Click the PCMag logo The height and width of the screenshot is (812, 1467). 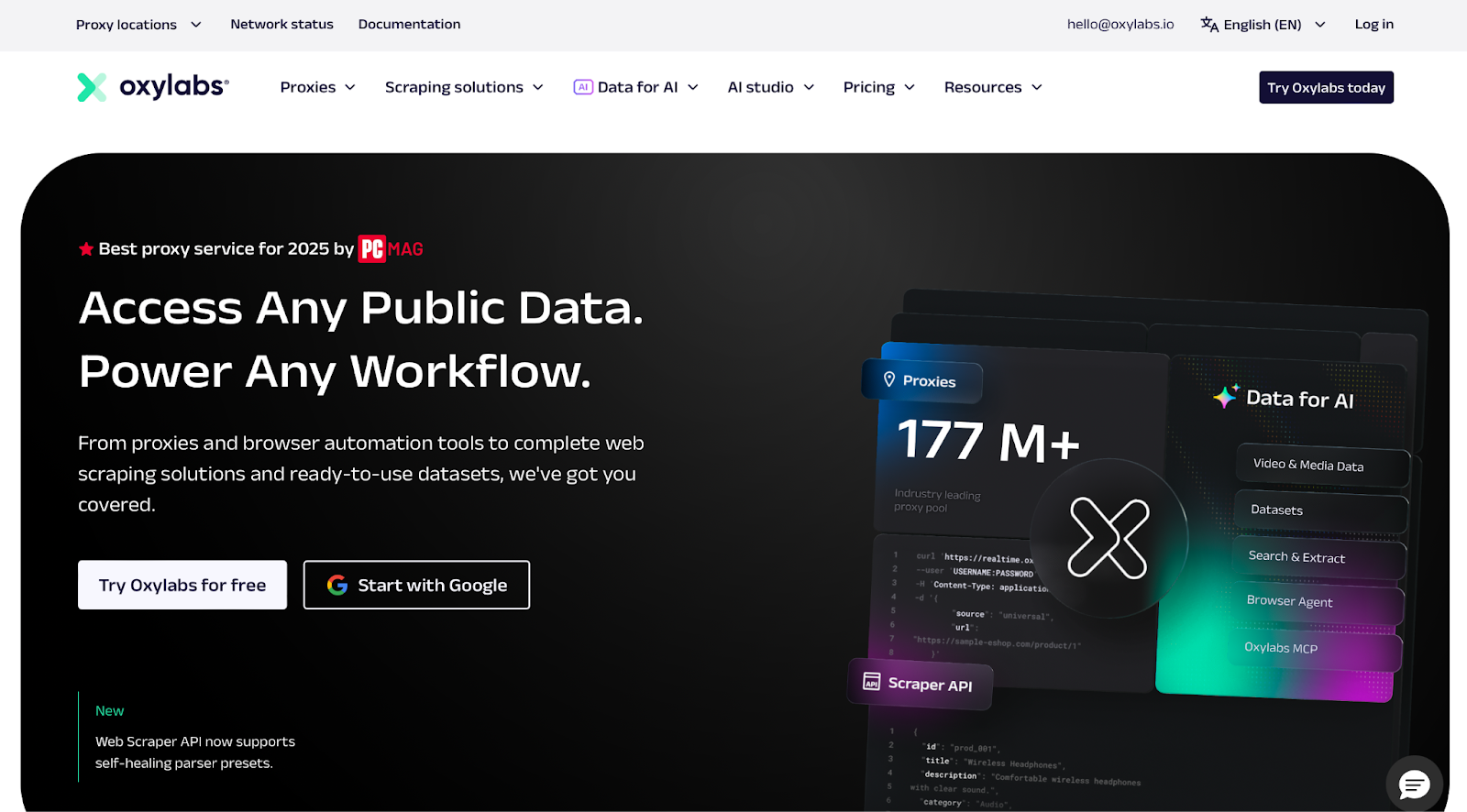pos(391,249)
